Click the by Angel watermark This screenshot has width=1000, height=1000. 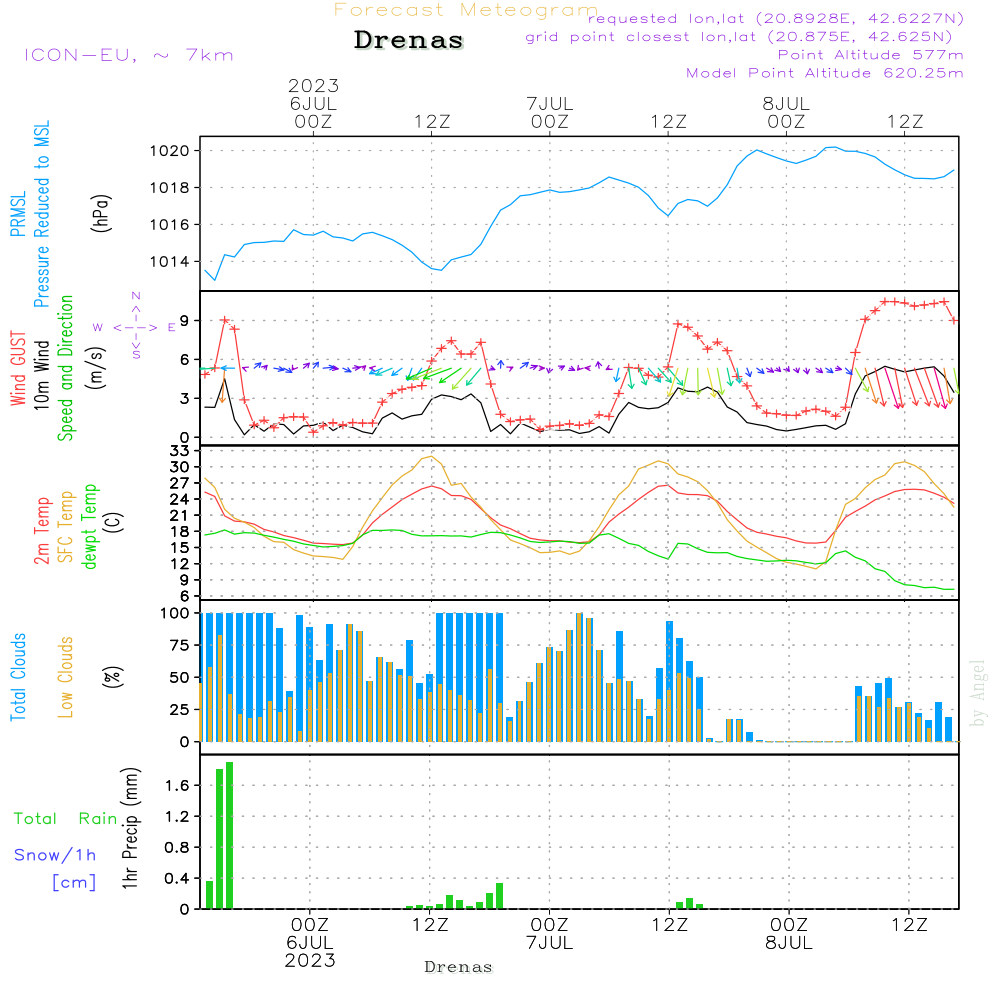pyautogui.click(x=978, y=692)
